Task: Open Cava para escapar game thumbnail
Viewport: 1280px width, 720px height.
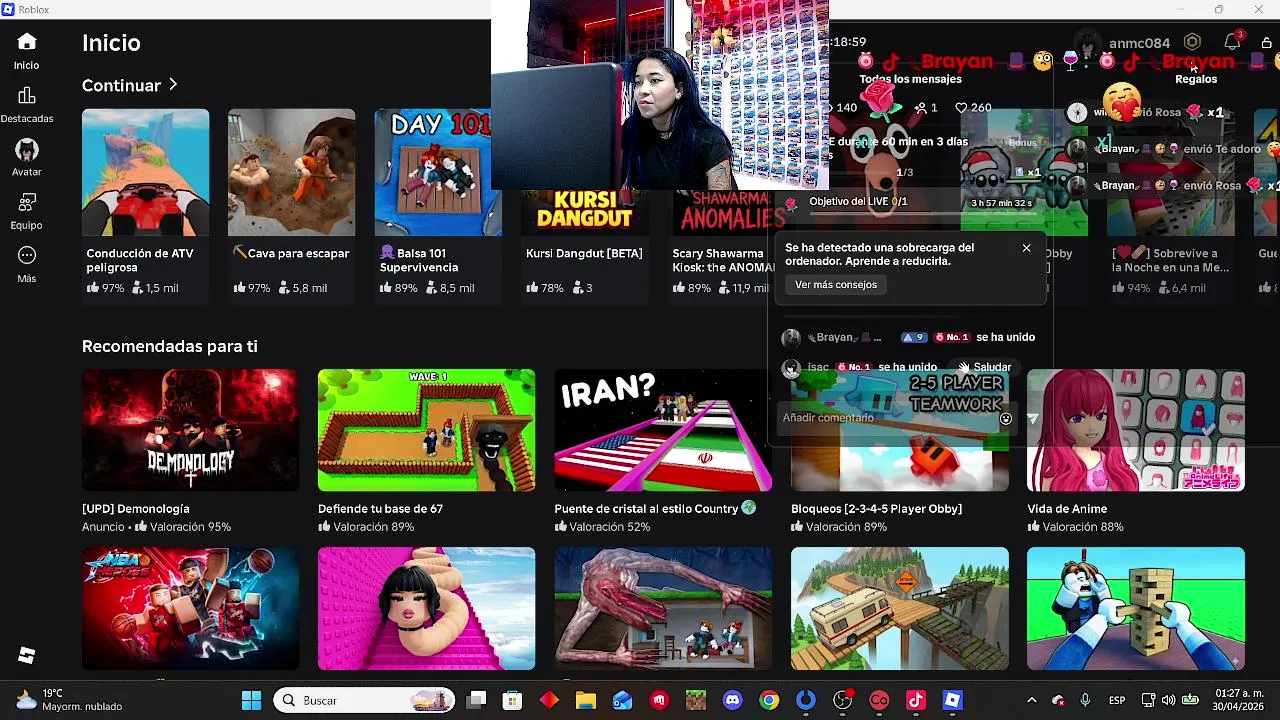Action: click(x=292, y=172)
